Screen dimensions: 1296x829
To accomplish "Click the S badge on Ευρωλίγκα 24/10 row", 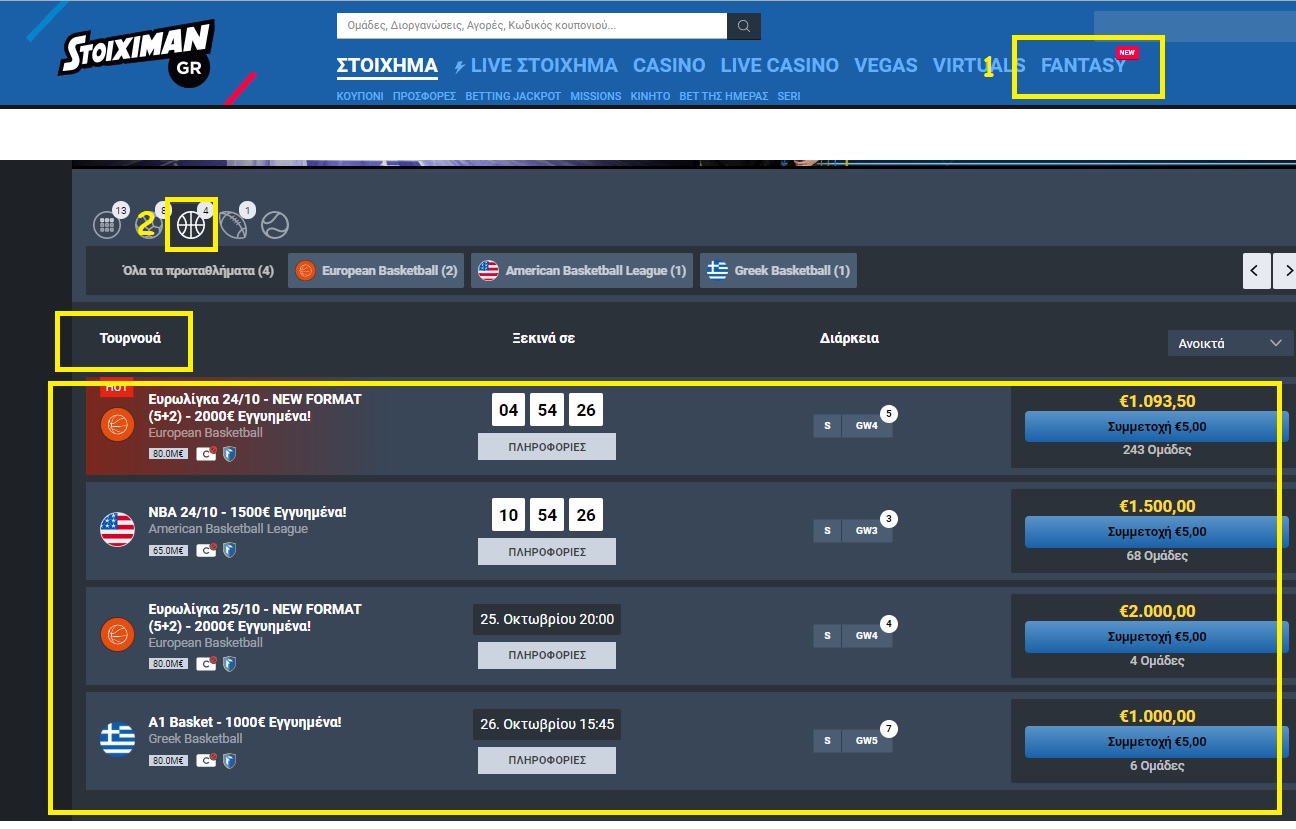I will point(827,426).
